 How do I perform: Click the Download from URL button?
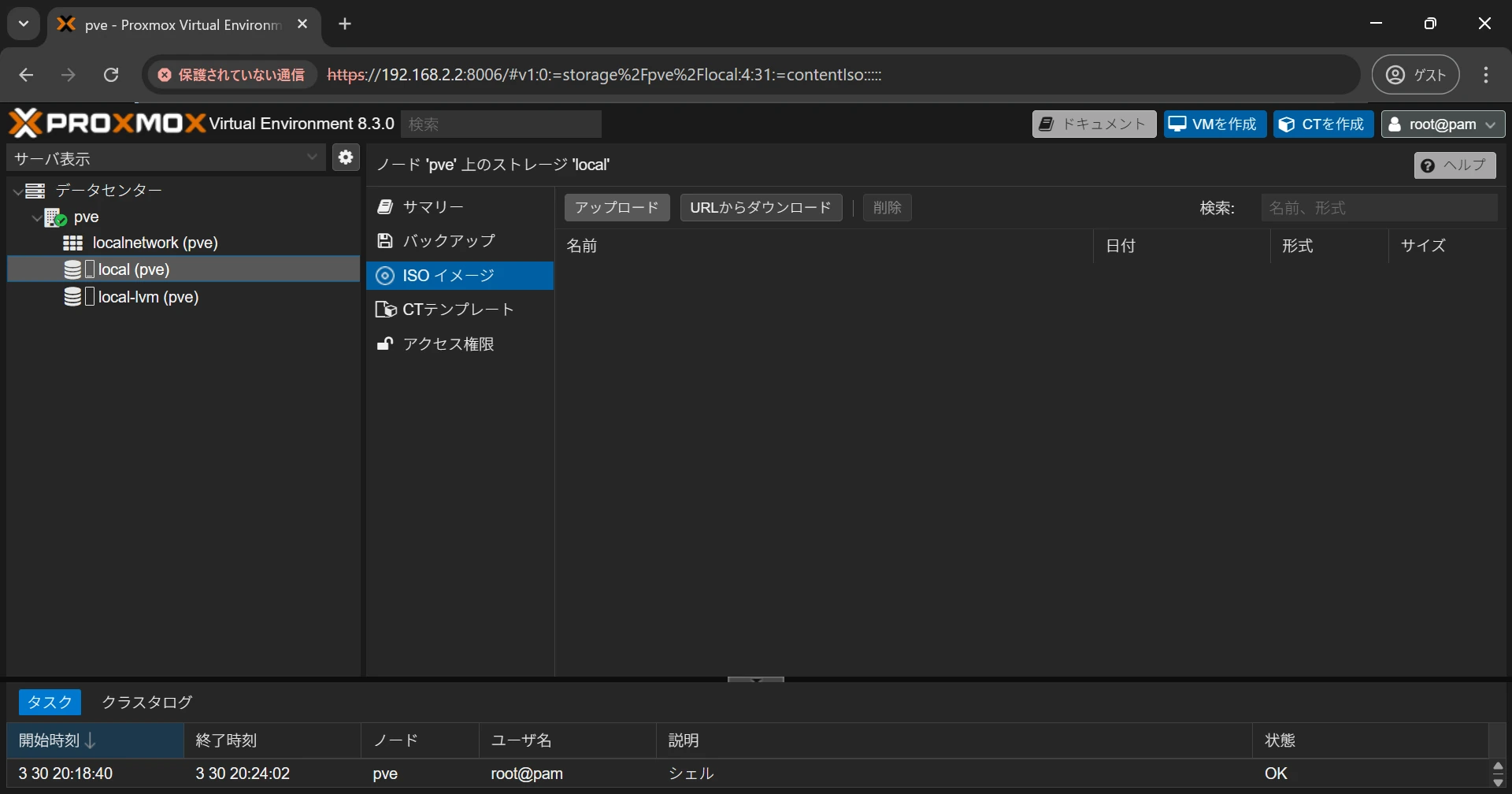[761, 208]
